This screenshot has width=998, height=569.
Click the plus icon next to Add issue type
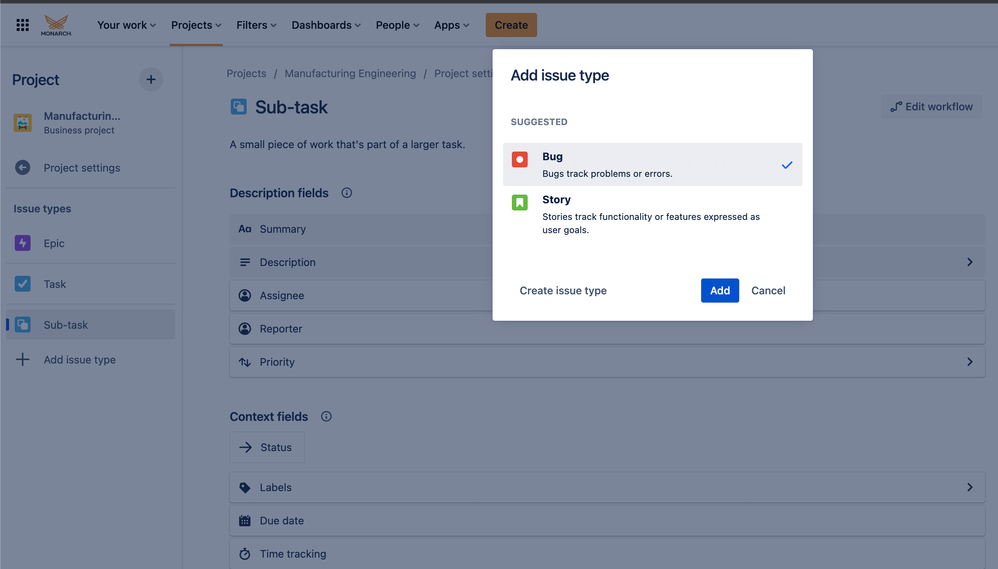(22, 360)
